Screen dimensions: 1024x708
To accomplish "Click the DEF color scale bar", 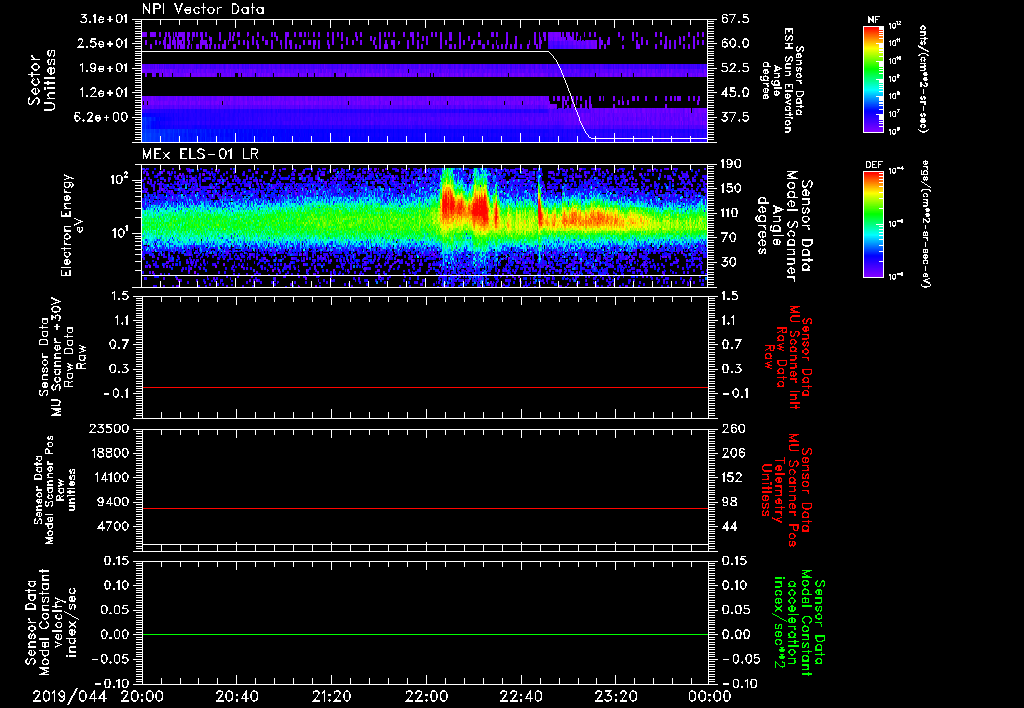I will point(873,224).
